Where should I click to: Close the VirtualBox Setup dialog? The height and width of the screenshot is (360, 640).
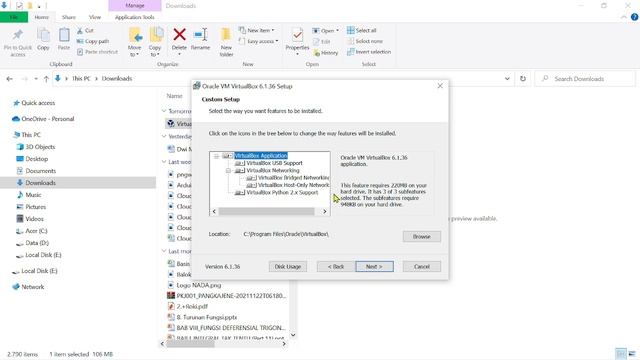[440, 86]
